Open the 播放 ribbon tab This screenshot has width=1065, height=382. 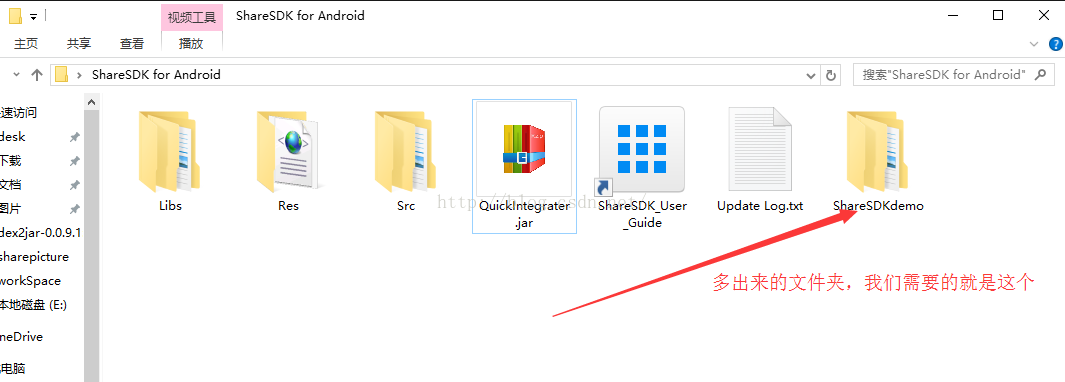pyautogui.click(x=191, y=44)
